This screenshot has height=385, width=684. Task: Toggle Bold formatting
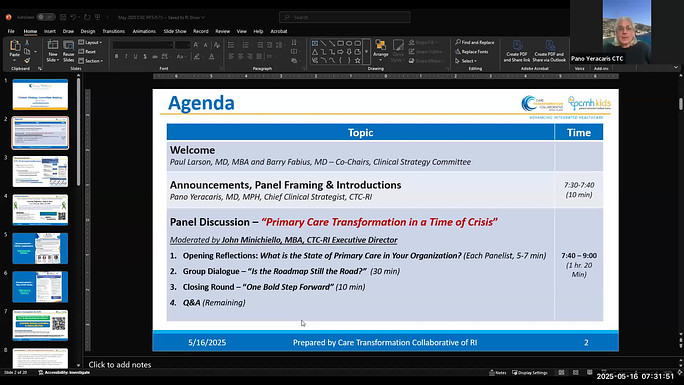point(116,57)
